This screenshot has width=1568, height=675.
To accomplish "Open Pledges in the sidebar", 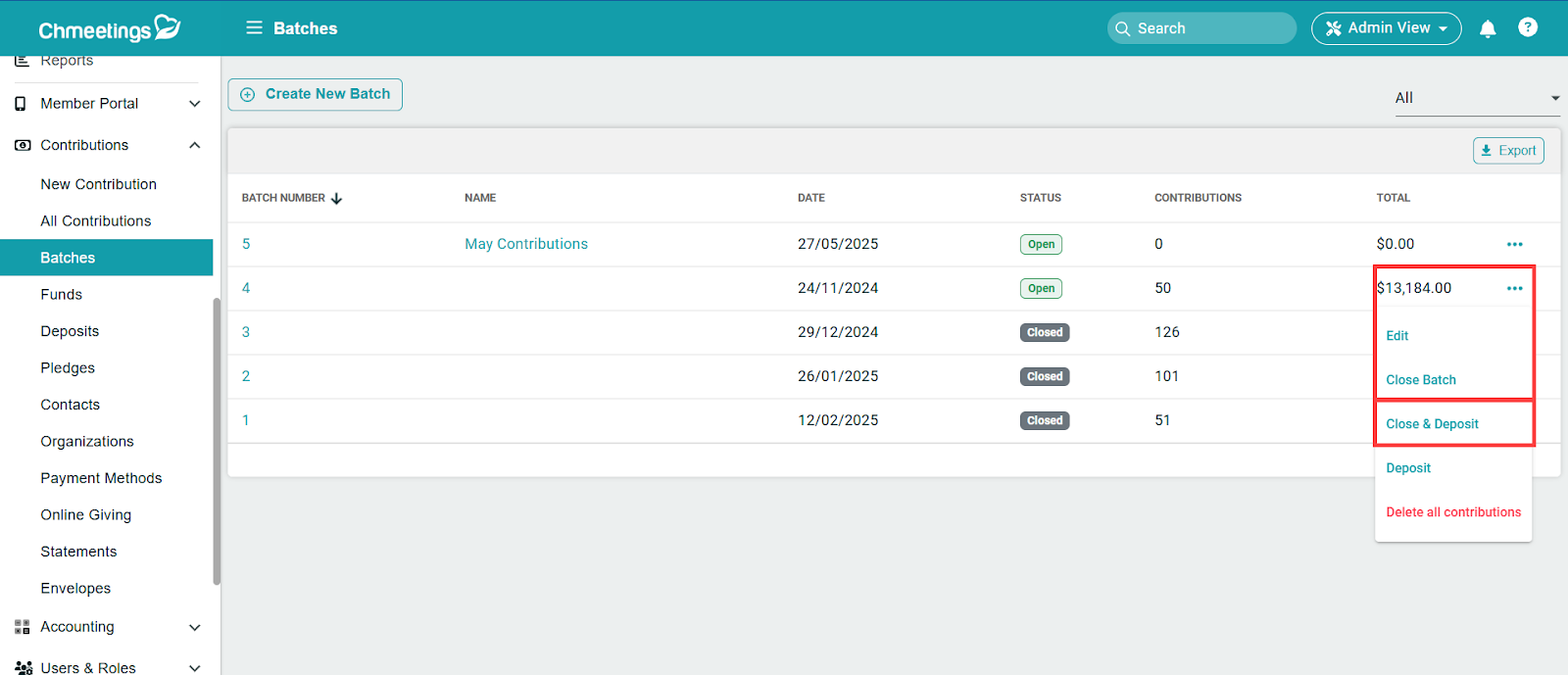I will tap(68, 368).
